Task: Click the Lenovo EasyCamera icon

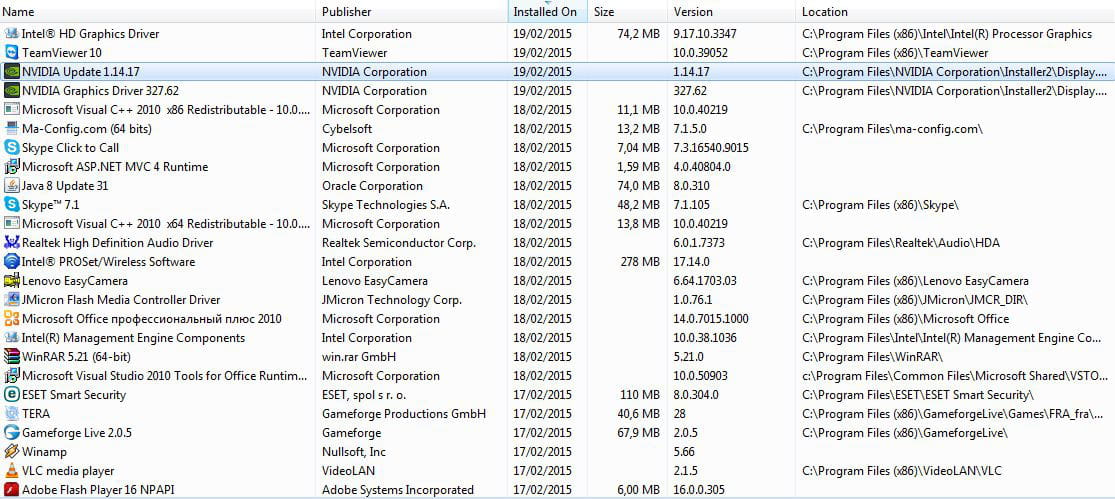Action: (x=11, y=281)
